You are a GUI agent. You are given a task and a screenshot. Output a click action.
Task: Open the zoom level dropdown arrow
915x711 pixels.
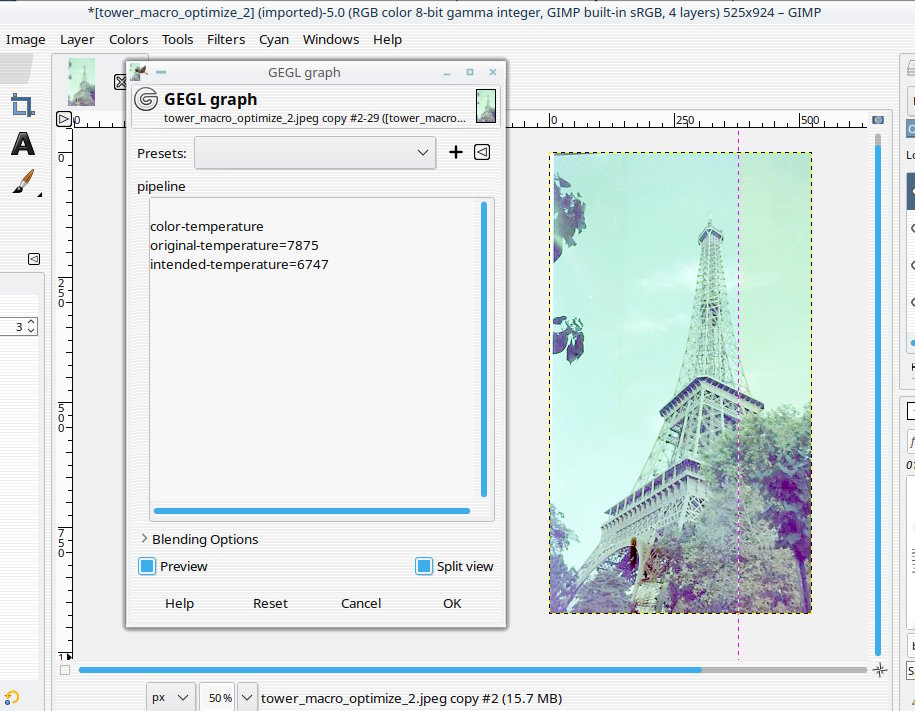coord(247,698)
